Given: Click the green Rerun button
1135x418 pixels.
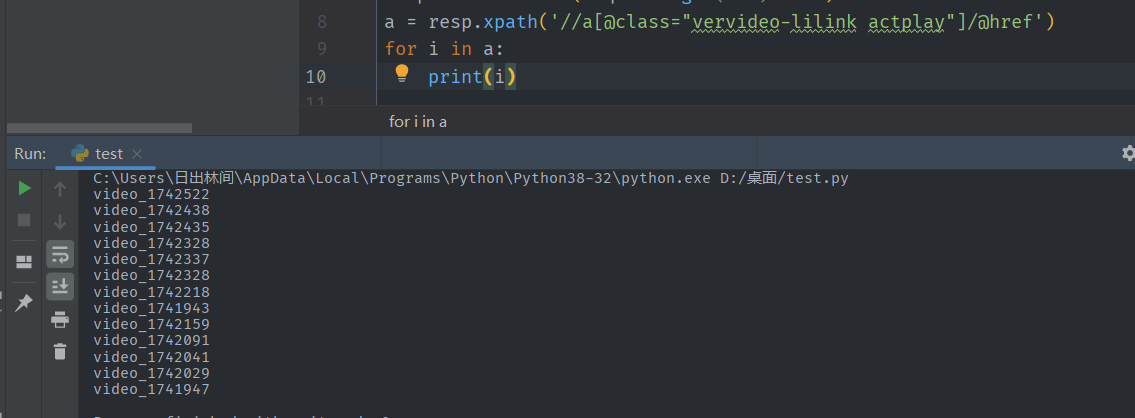Looking at the screenshot, I should tap(24, 188).
